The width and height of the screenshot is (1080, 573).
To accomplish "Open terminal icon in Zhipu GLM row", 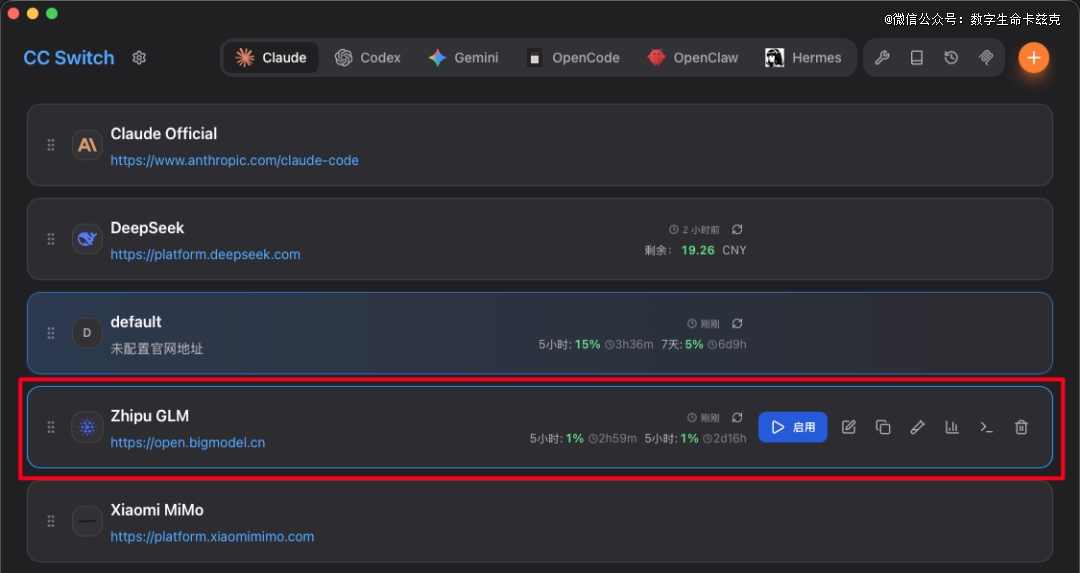I will click(986, 427).
